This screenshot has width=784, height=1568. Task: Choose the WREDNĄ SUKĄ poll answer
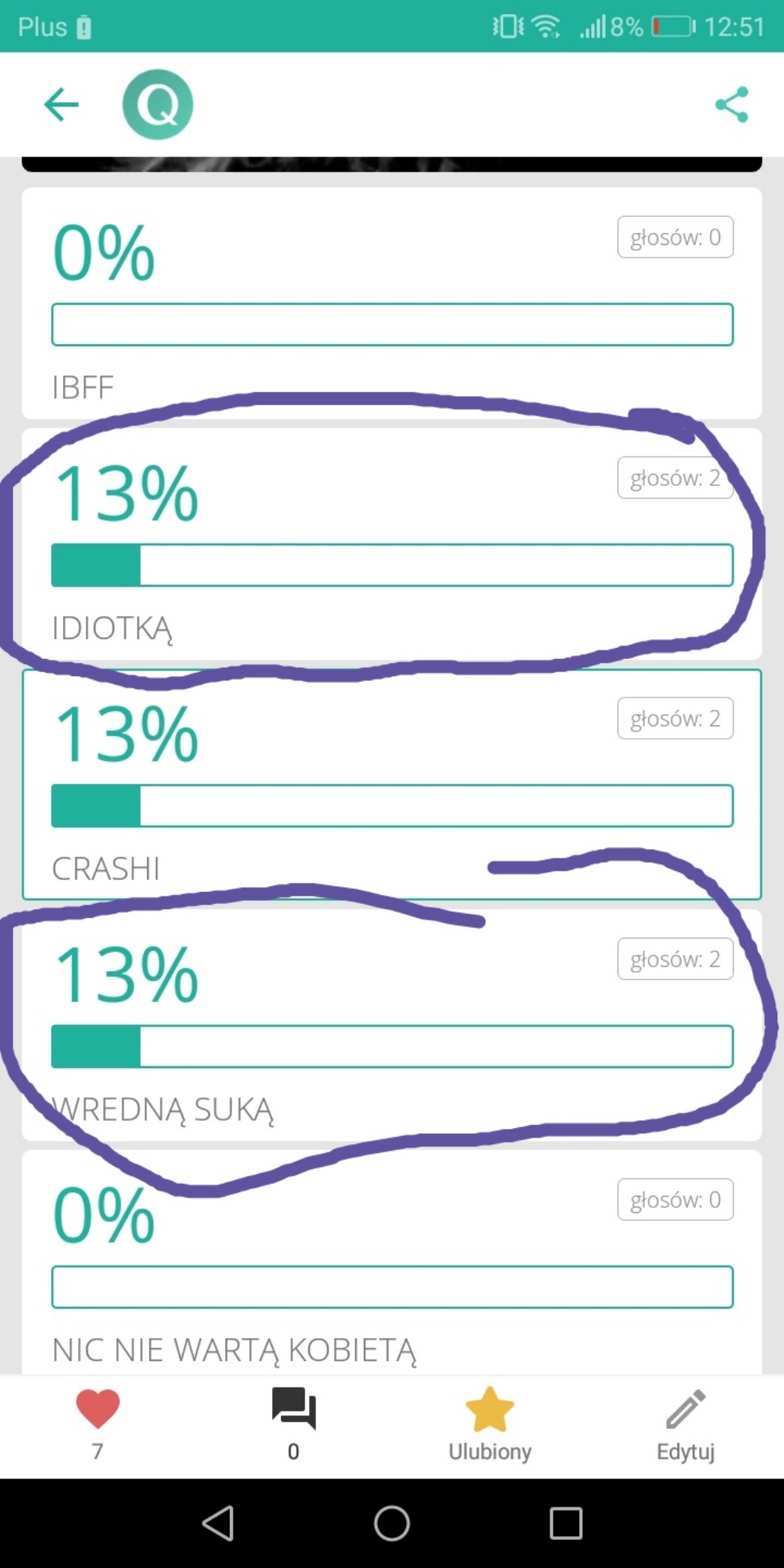(392, 1024)
